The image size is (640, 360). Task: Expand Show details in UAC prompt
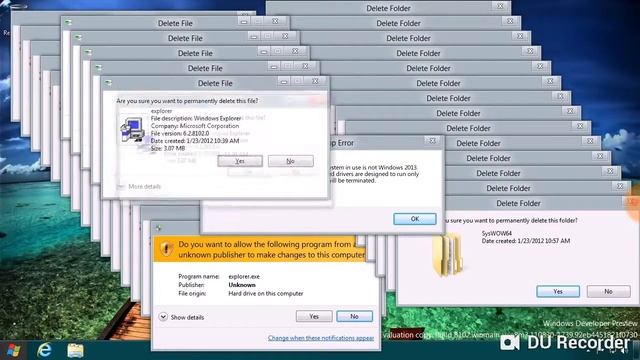click(181, 317)
